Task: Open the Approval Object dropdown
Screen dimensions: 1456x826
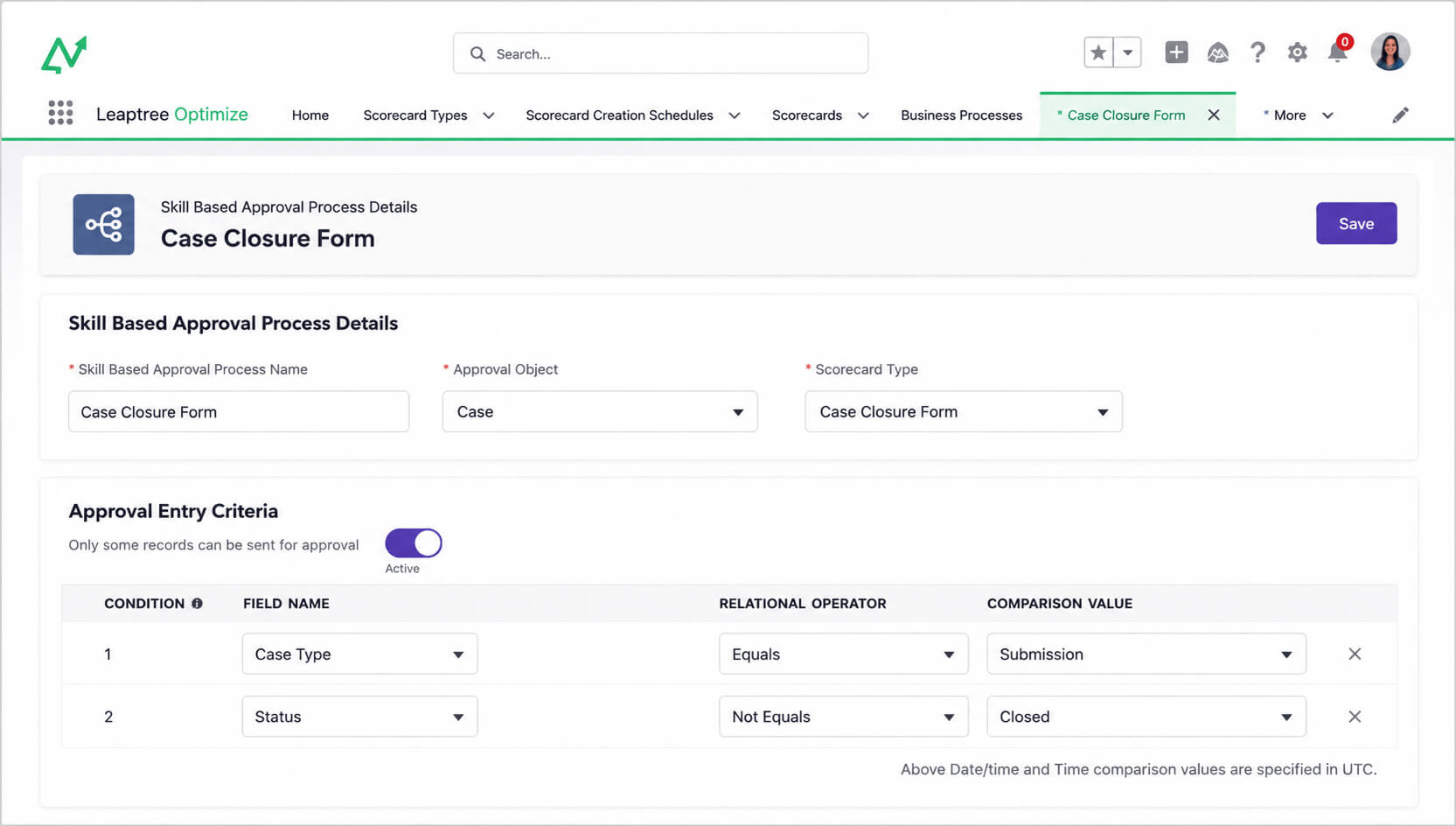Action: [x=600, y=411]
